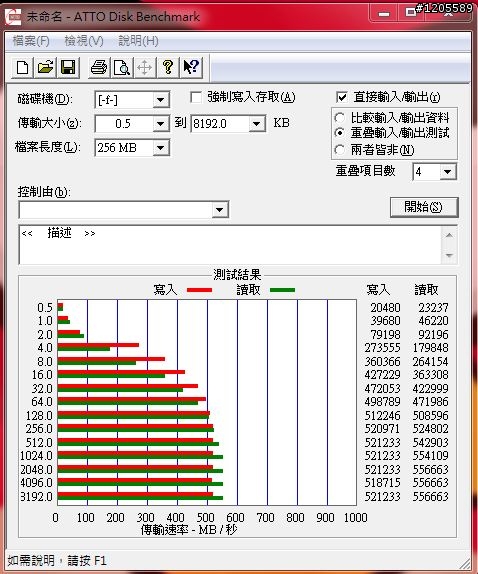Toggle 直接輸入/輸出 checkbox

click(x=341, y=97)
